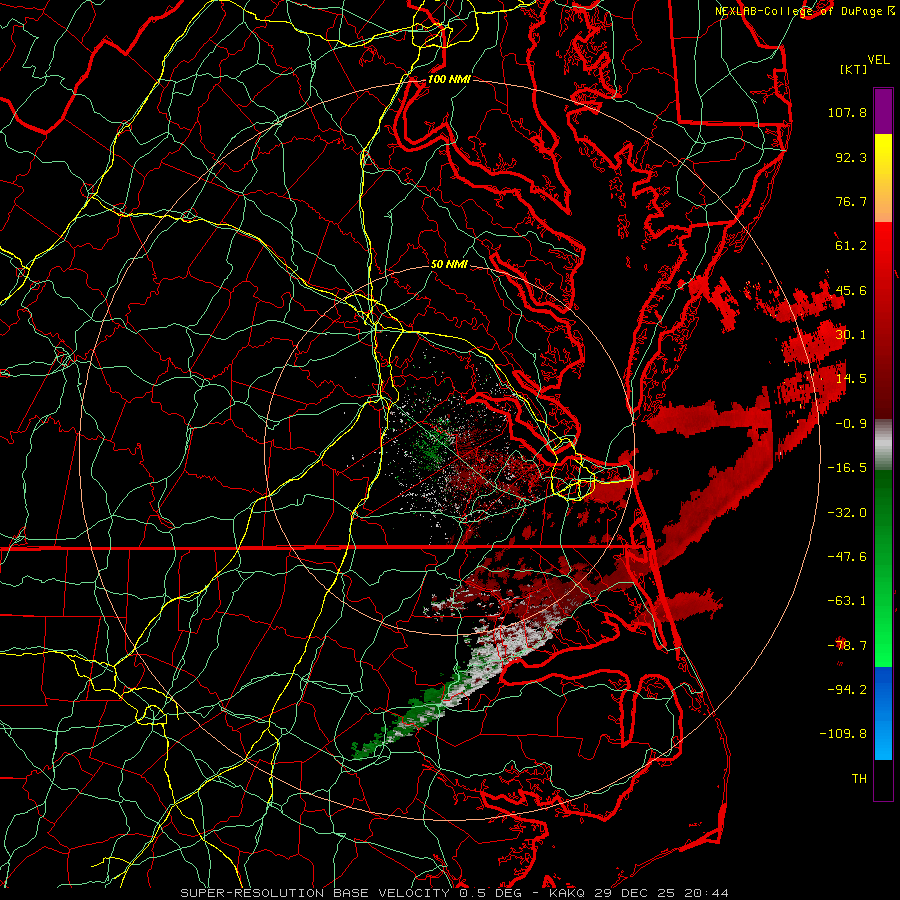The width and height of the screenshot is (900, 900).
Task: Click the -16.5 legend value
Action: 847,468
